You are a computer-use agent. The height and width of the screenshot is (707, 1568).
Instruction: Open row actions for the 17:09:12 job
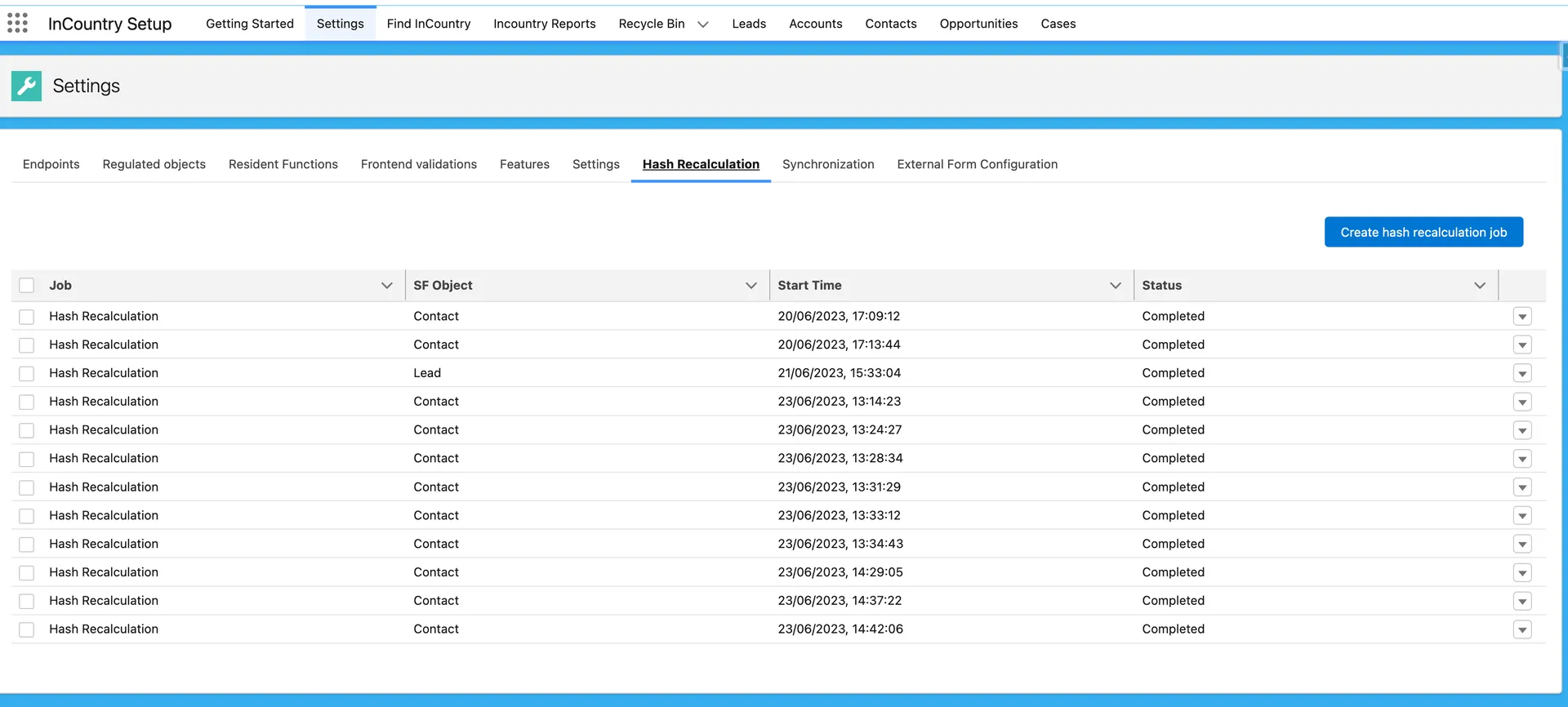pos(1521,317)
